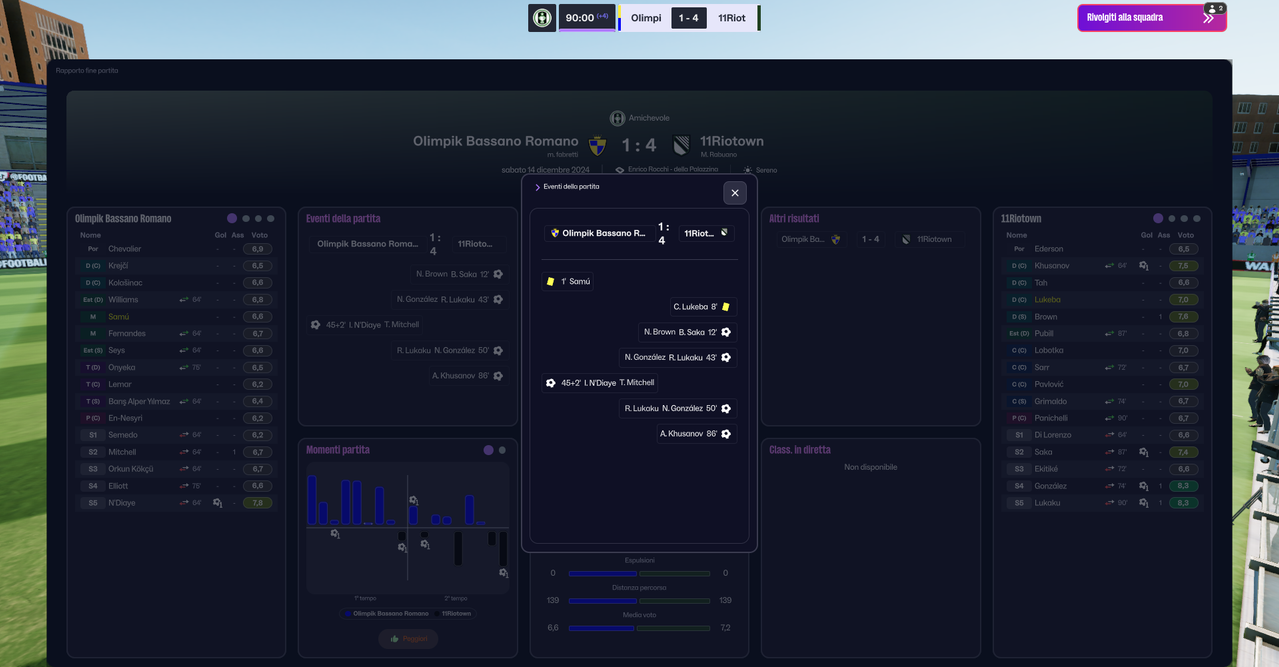Click the Rivolgiti alla squadra button

[x=1152, y=18]
